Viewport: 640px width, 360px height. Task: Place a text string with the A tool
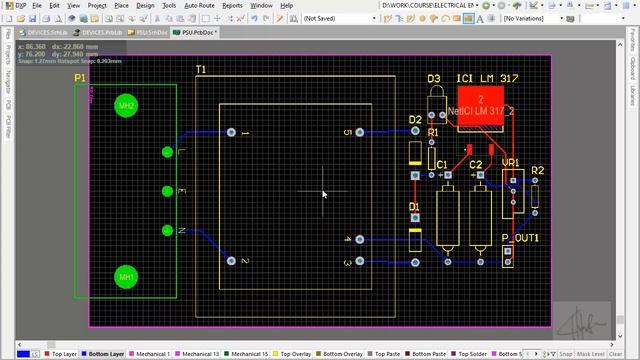coord(480,18)
